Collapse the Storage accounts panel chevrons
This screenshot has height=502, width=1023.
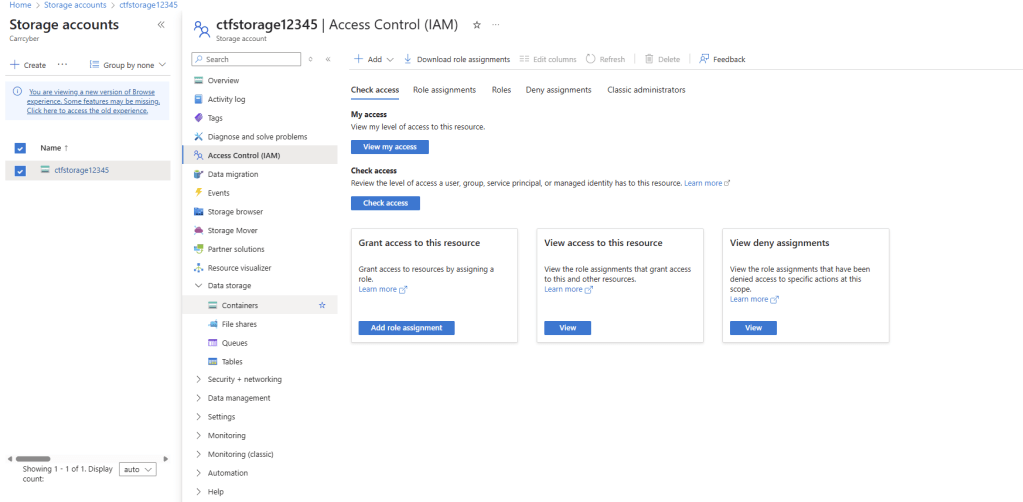pyautogui.click(x=162, y=24)
